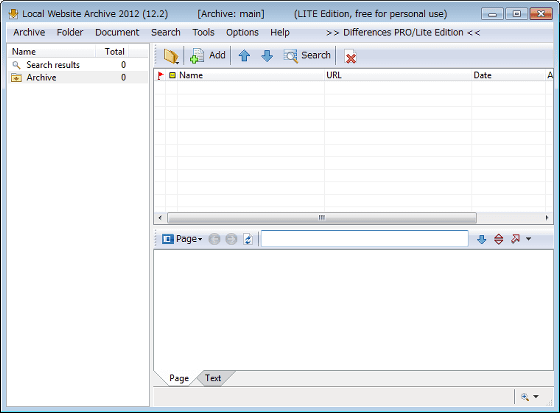Click the Archive folder icon in tree

[x=16, y=78]
